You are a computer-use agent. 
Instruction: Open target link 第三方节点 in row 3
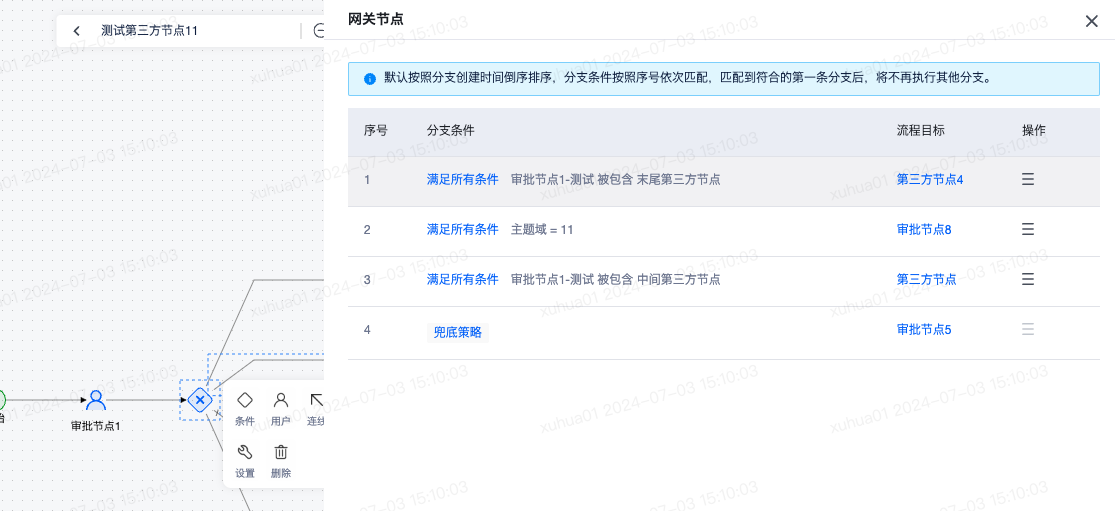[x=927, y=279]
